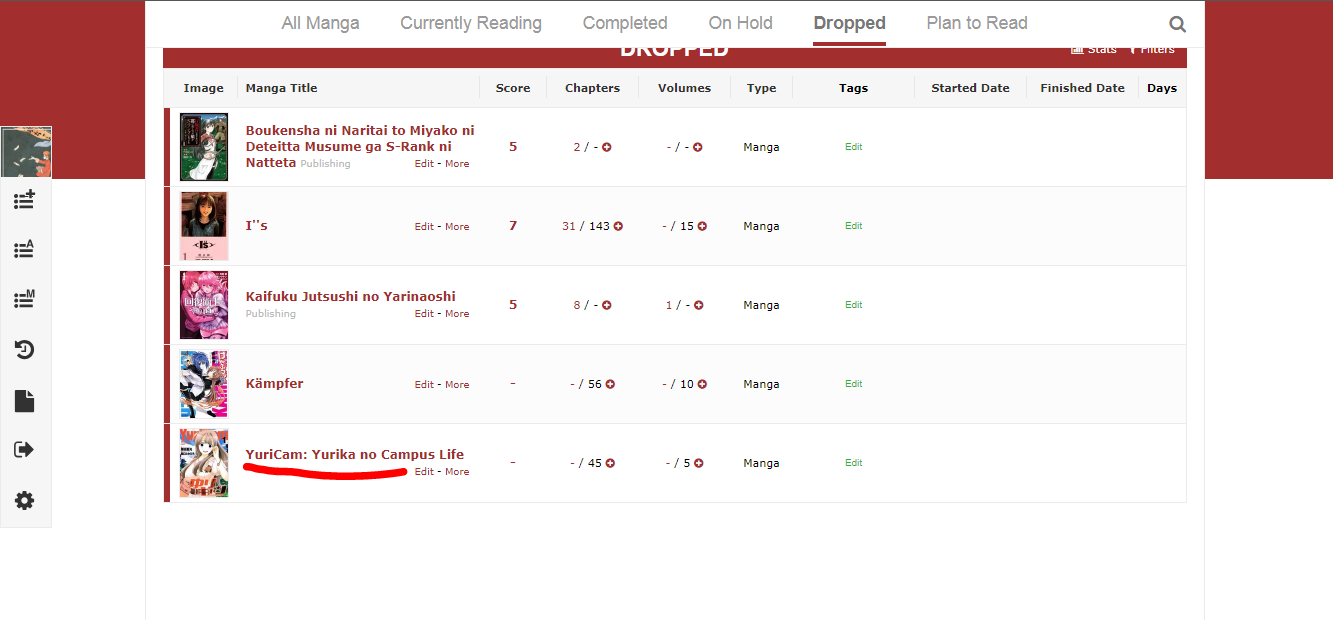Sort by the Type column header
The width and height of the screenshot is (1333, 620).
tap(762, 88)
